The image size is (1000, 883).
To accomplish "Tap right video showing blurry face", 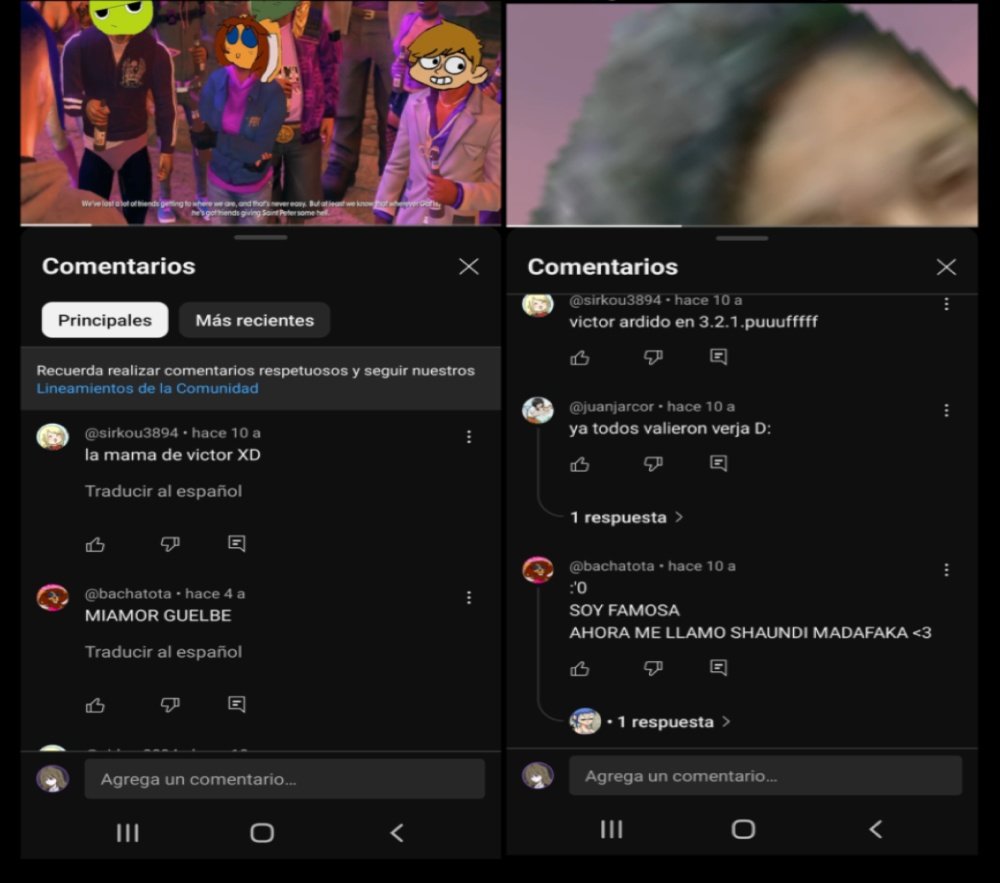I will tap(742, 113).
